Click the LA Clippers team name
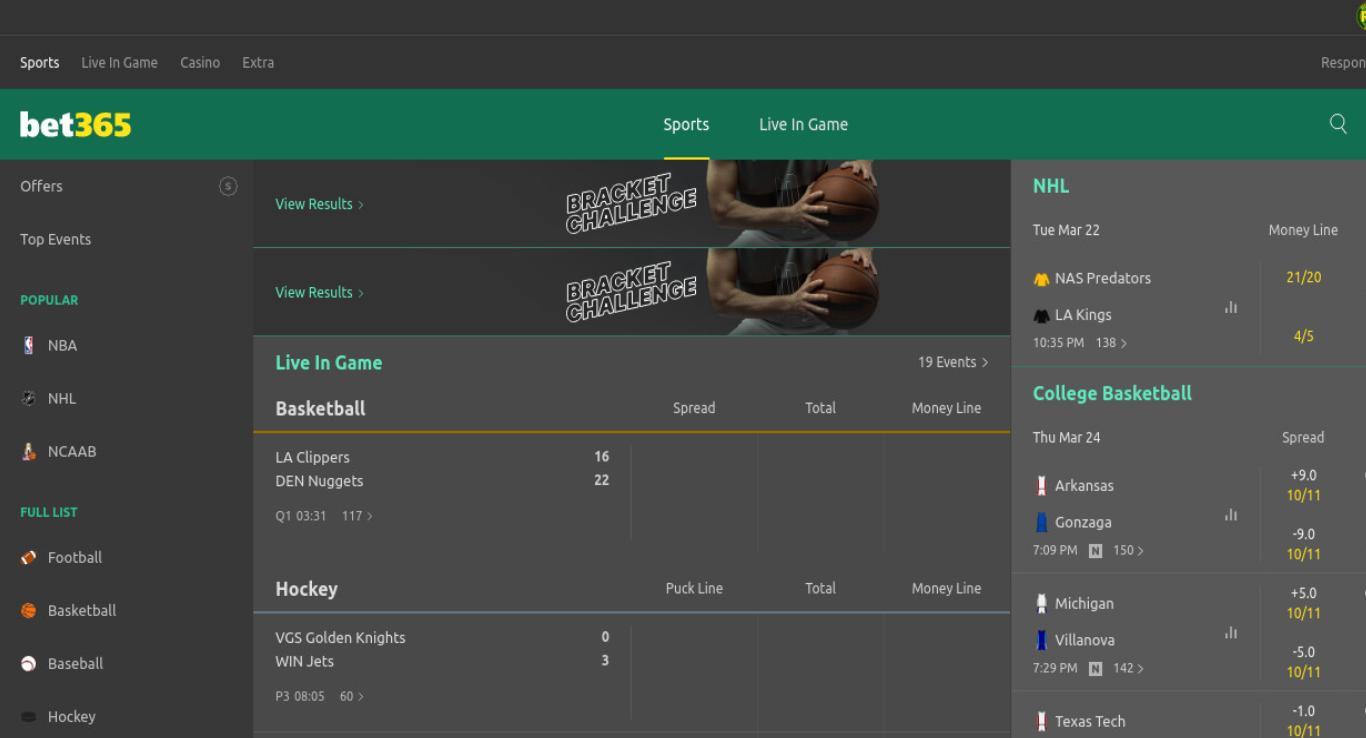Screen dimensions: 1366x738 pyautogui.click(x=313, y=457)
